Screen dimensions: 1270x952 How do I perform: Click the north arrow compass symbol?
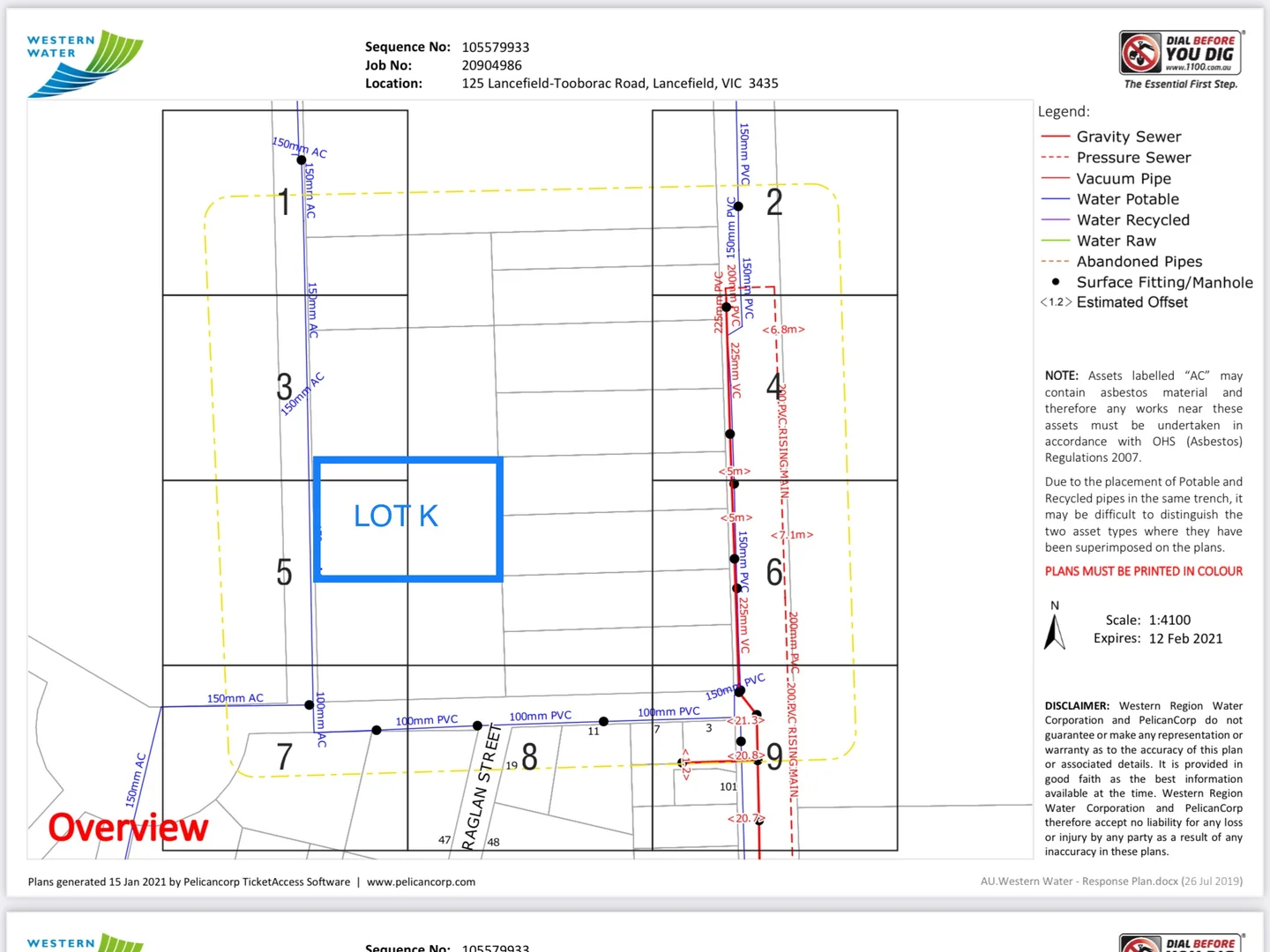tap(1055, 631)
